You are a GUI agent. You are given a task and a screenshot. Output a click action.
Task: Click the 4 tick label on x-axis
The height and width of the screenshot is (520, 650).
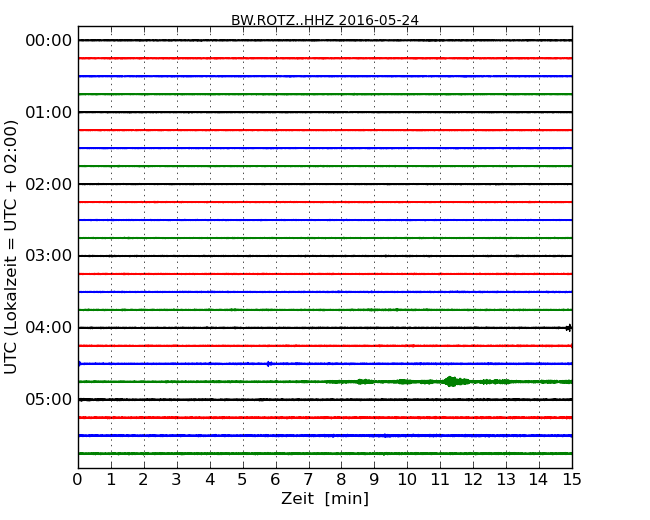coord(210,480)
